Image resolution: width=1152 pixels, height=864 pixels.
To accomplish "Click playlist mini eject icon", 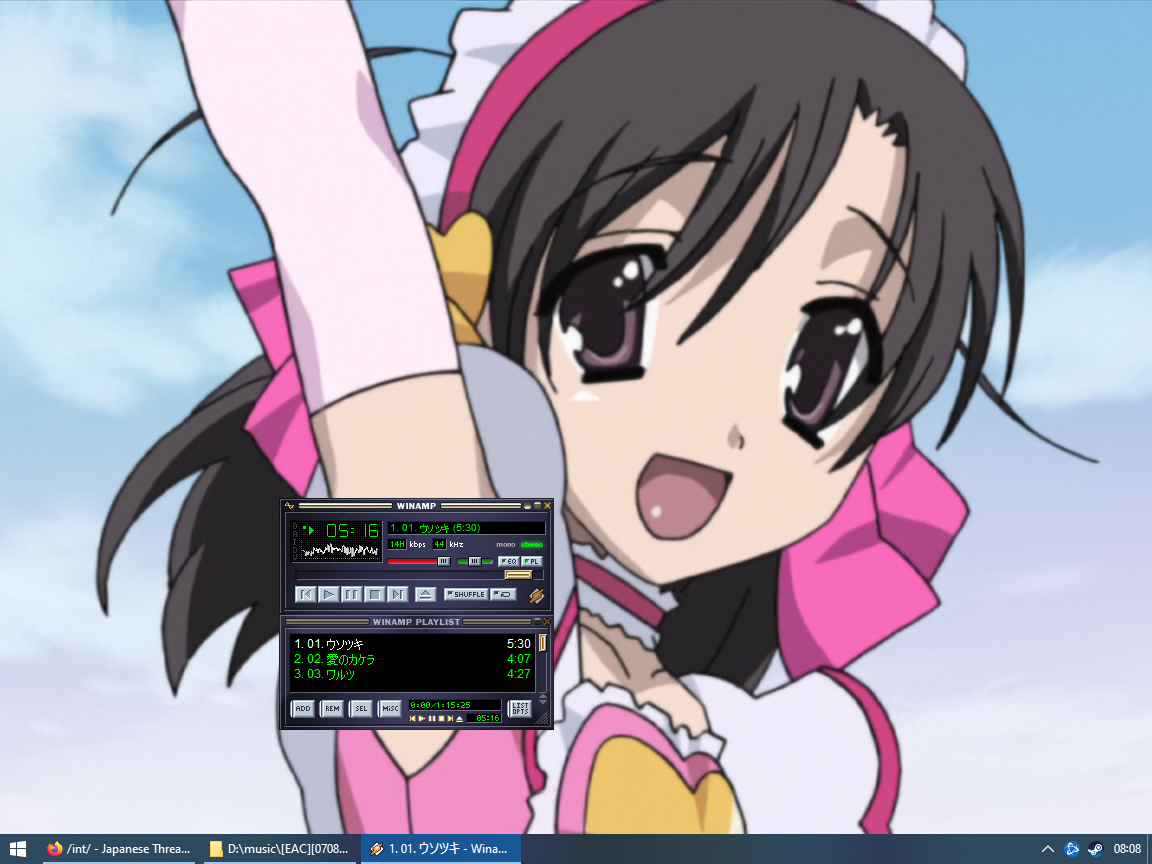I will pos(459,719).
